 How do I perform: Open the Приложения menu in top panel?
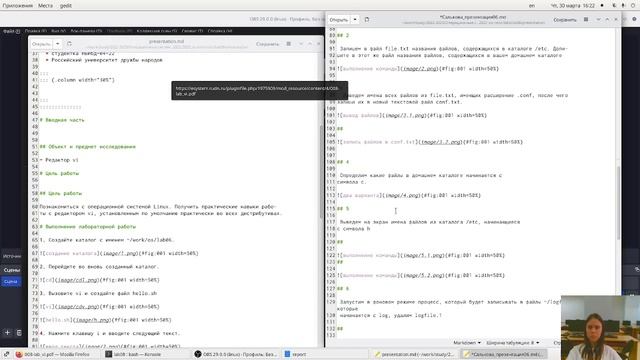point(18,6)
